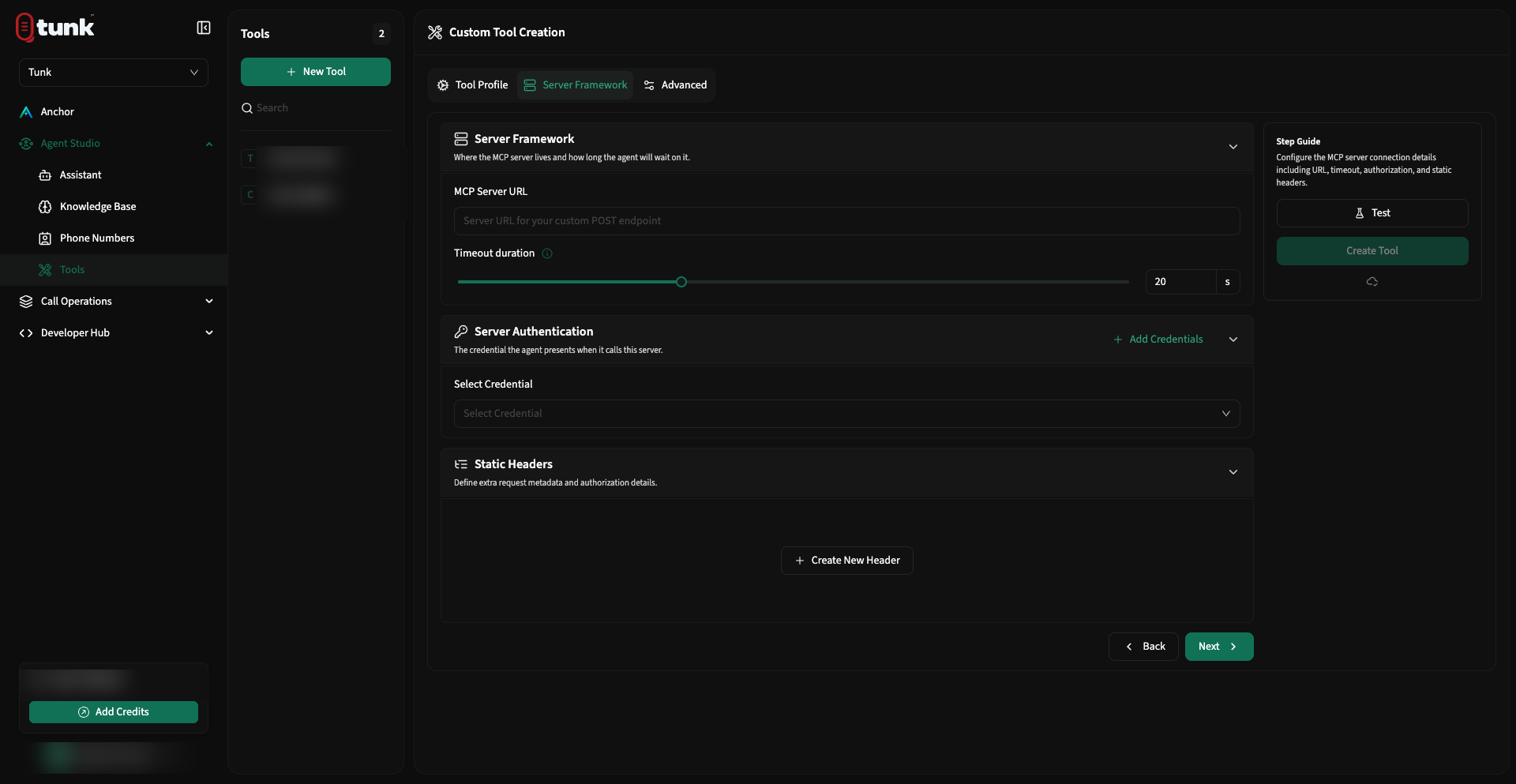Click the Developer Hub code icon
Image resolution: width=1516 pixels, height=784 pixels.
pyautogui.click(x=26, y=333)
